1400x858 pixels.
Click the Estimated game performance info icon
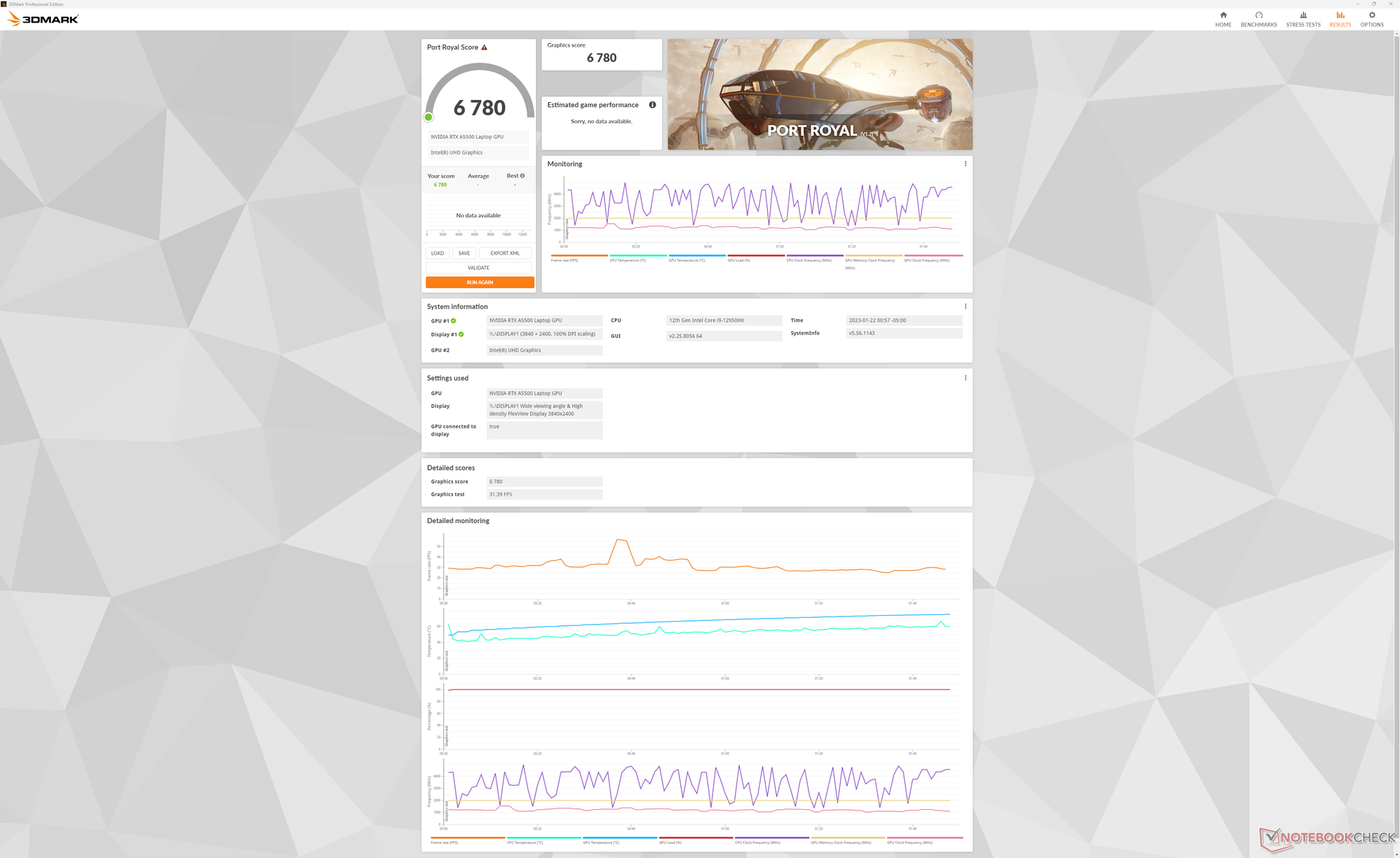(x=653, y=105)
